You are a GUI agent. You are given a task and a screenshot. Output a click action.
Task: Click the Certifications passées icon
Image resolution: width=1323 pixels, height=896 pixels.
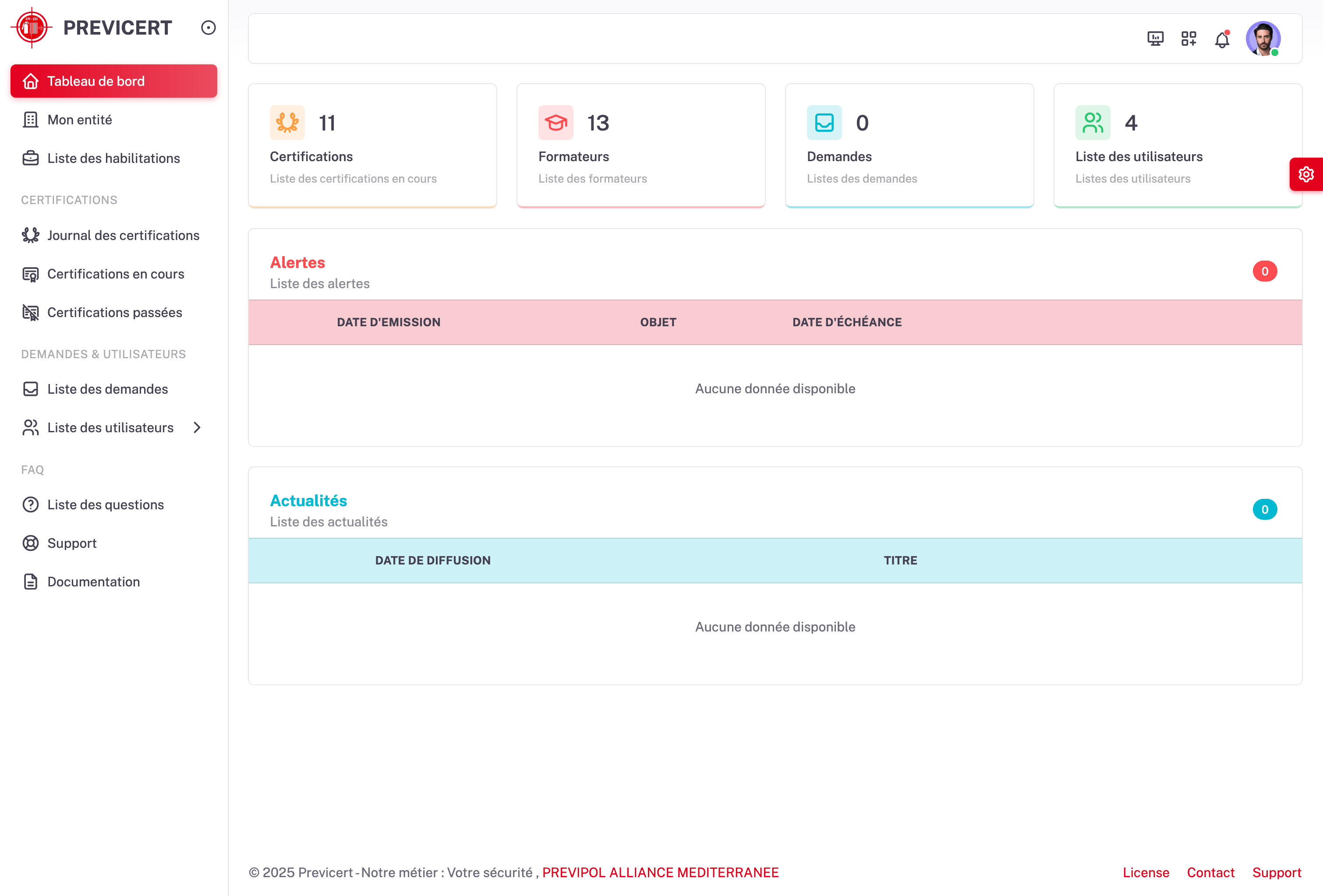tap(30, 313)
